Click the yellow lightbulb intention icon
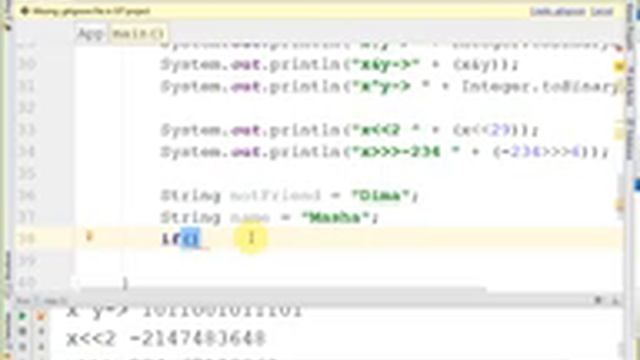This screenshot has height=360, width=640. 89,236
